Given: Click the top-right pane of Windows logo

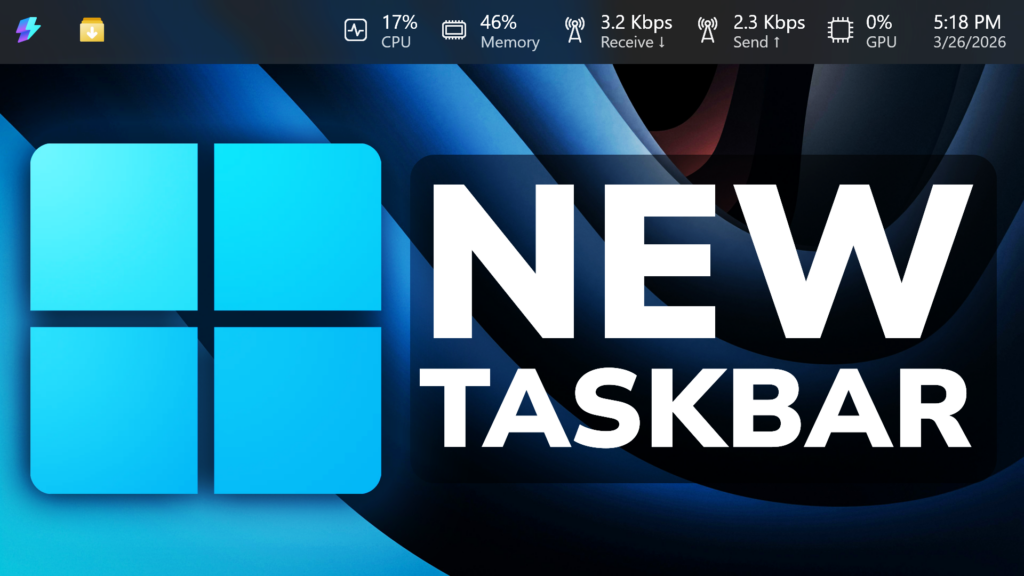Looking at the screenshot, I should pyautogui.click(x=297, y=227).
